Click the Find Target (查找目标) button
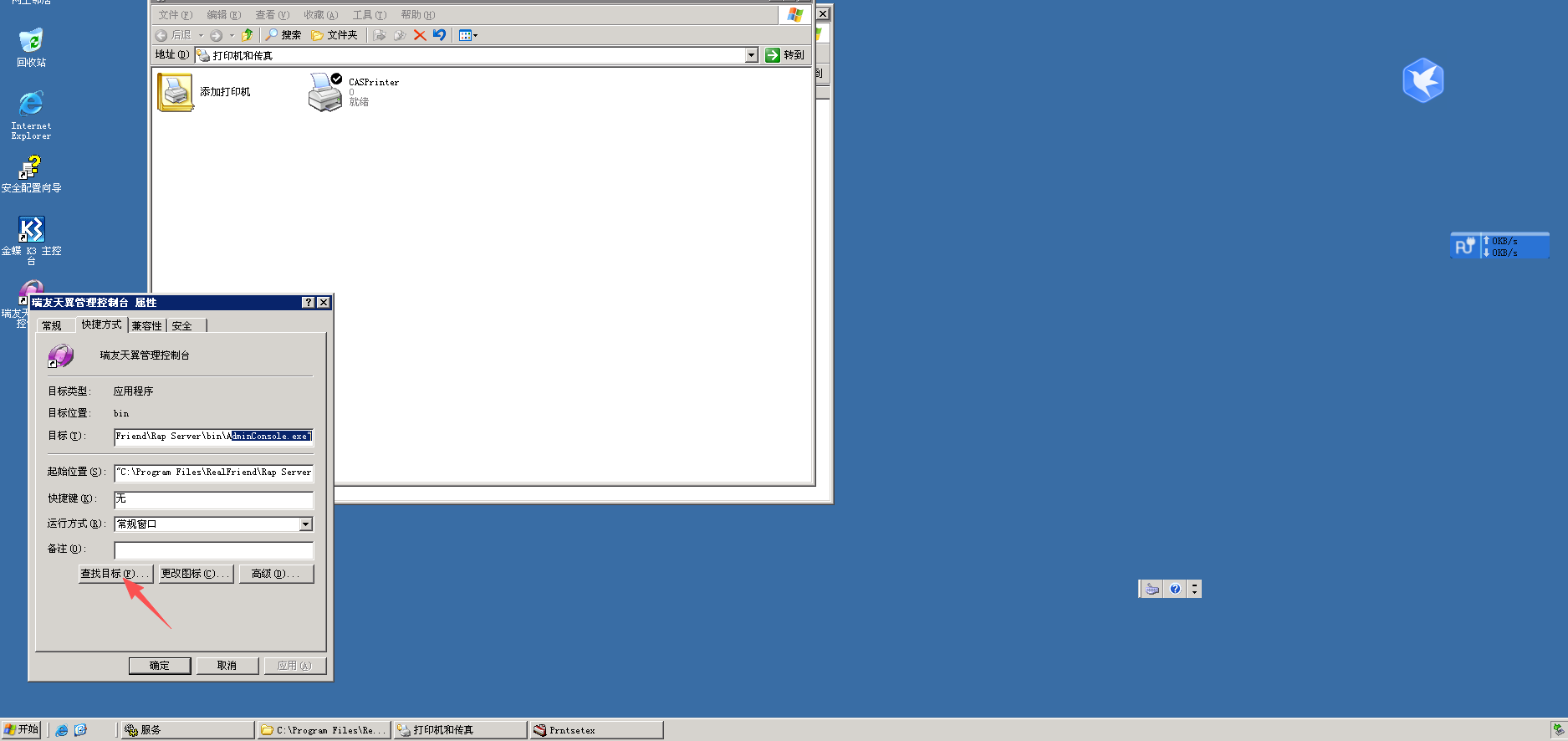 (115, 574)
